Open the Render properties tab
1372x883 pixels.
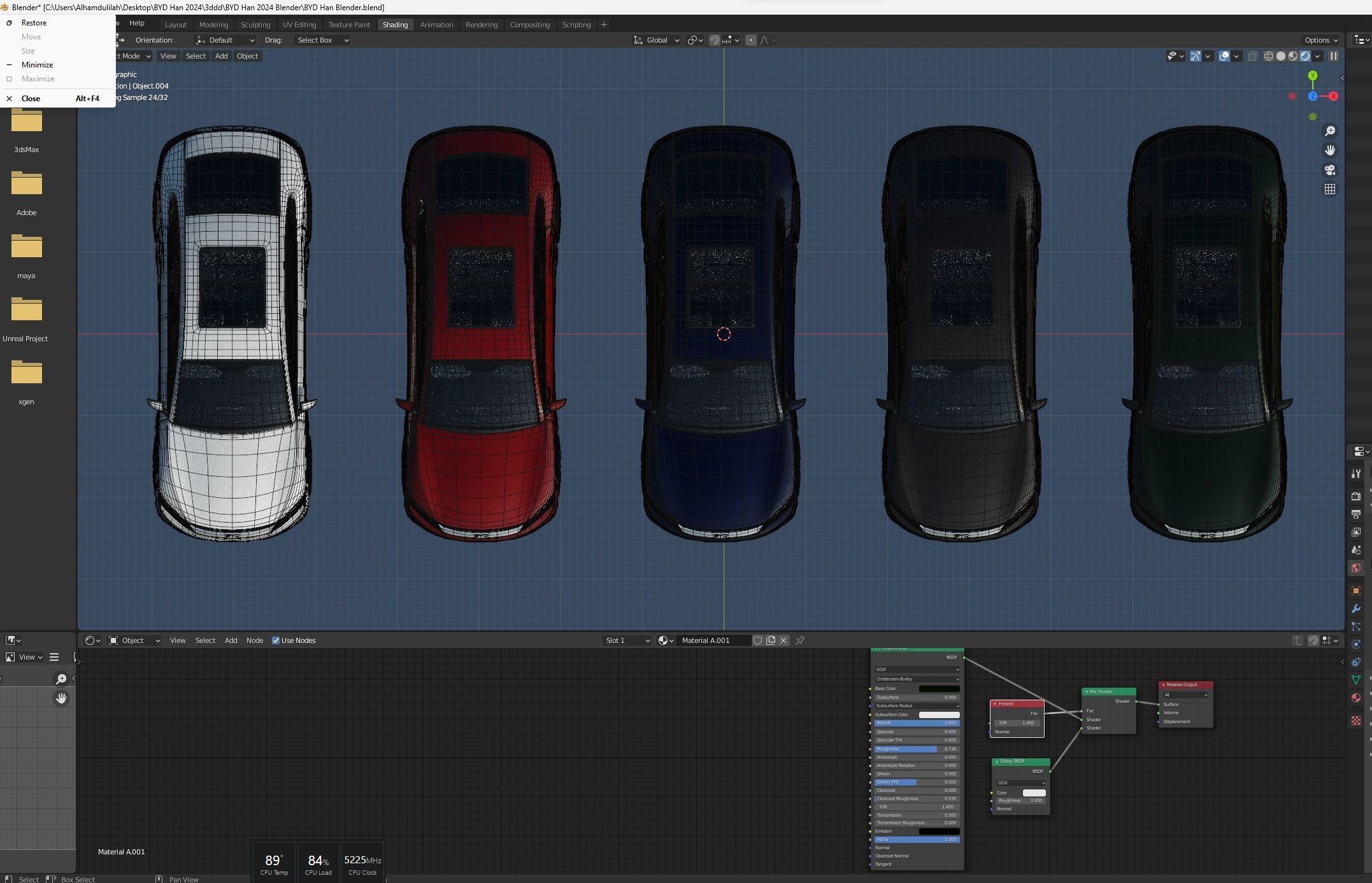[x=1355, y=496]
